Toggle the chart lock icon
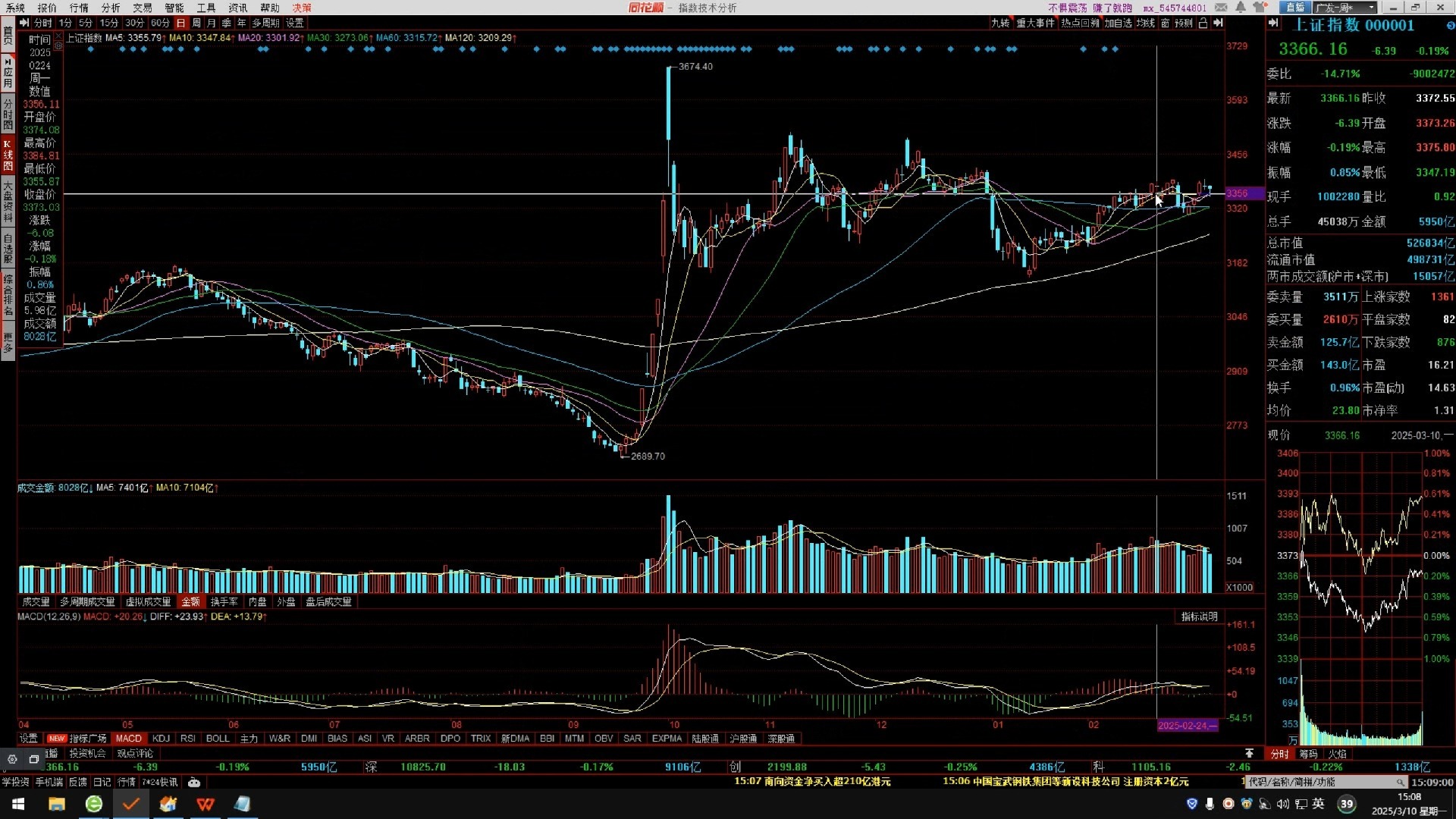This screenshot has height=819, width=1456. click(x=1203, y=24)
